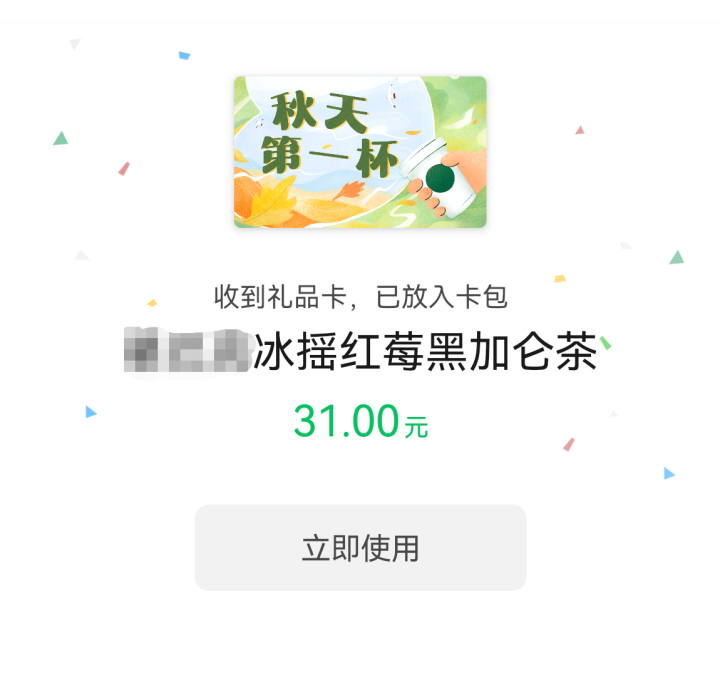Click yellow confetti beside 卡包 text
The height and width of the screenshot is (673, 720).
click(x=560, y=278)
